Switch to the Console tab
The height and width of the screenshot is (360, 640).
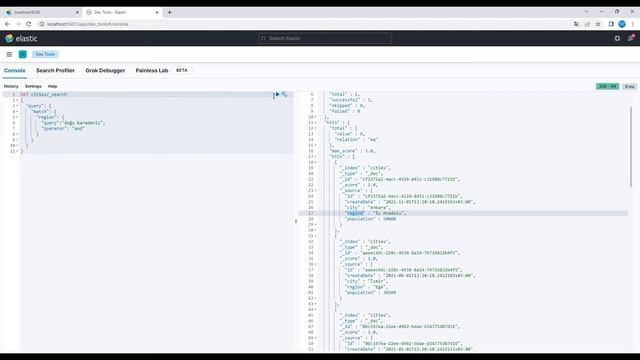(x=15, y=70)
